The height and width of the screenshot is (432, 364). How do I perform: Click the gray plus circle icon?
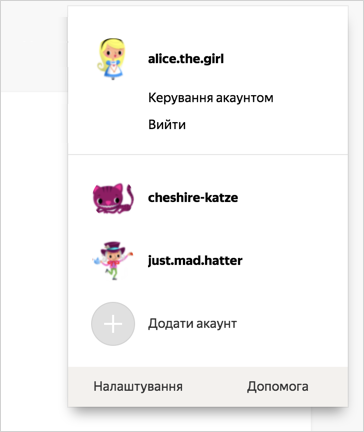[x=113, y=324]
